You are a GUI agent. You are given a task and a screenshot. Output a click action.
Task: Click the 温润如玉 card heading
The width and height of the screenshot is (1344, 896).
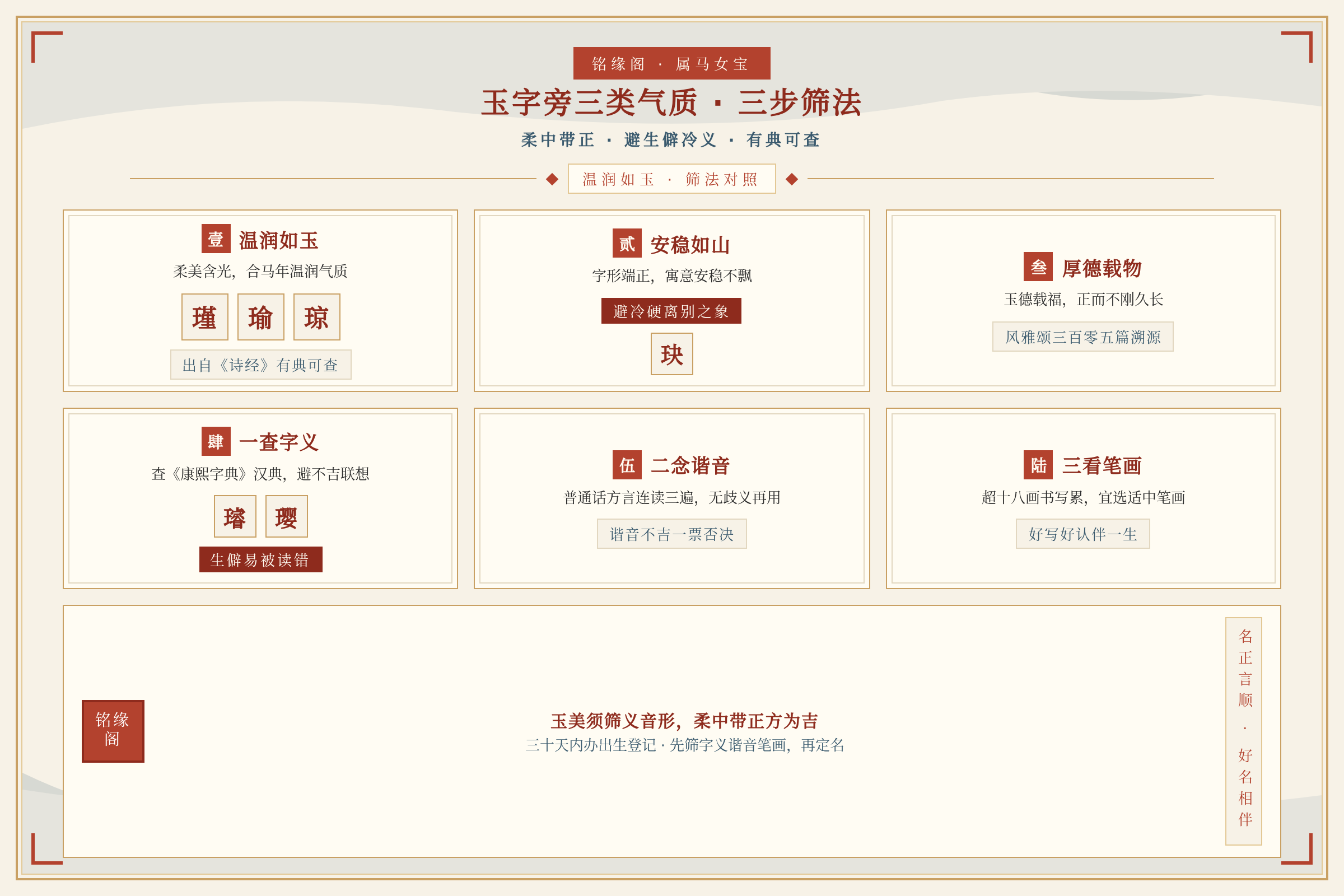point(278,240)
